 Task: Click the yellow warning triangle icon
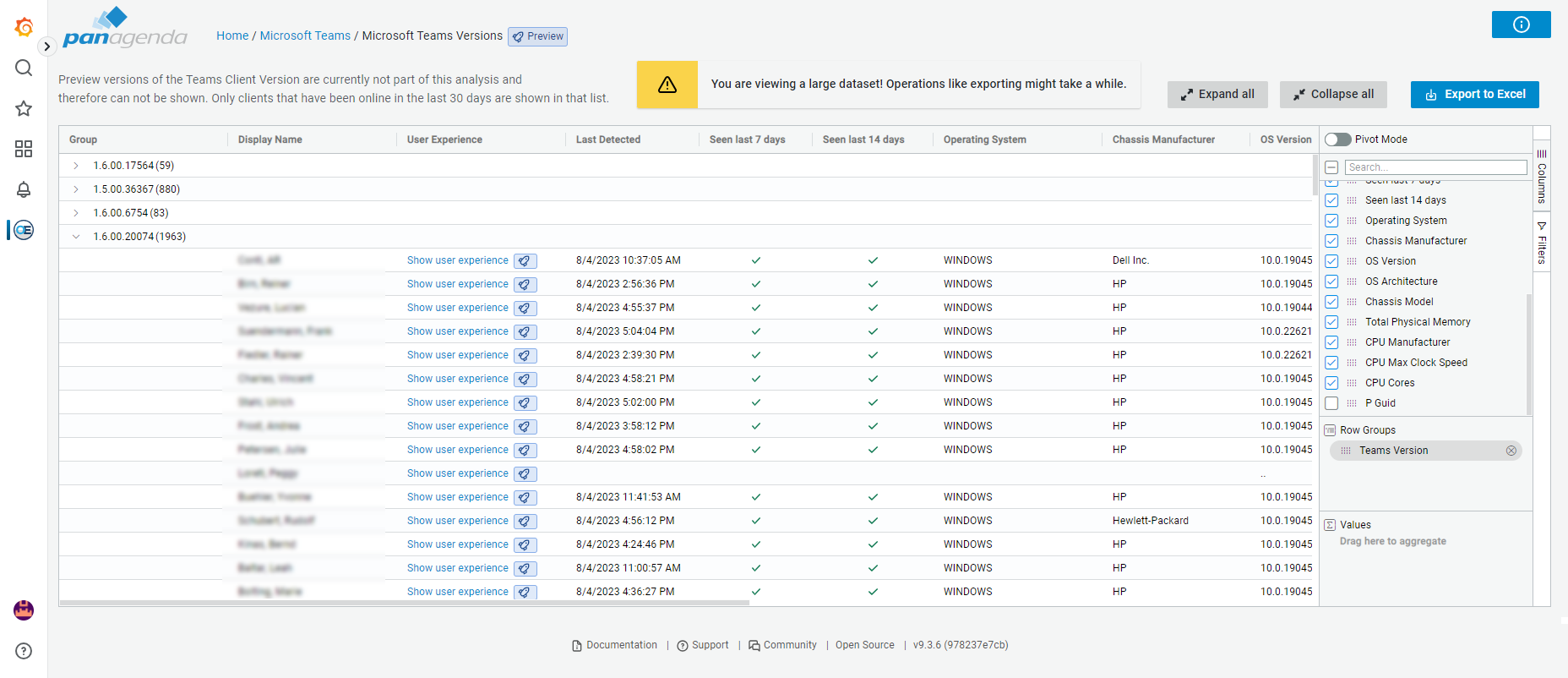[667, 85]
